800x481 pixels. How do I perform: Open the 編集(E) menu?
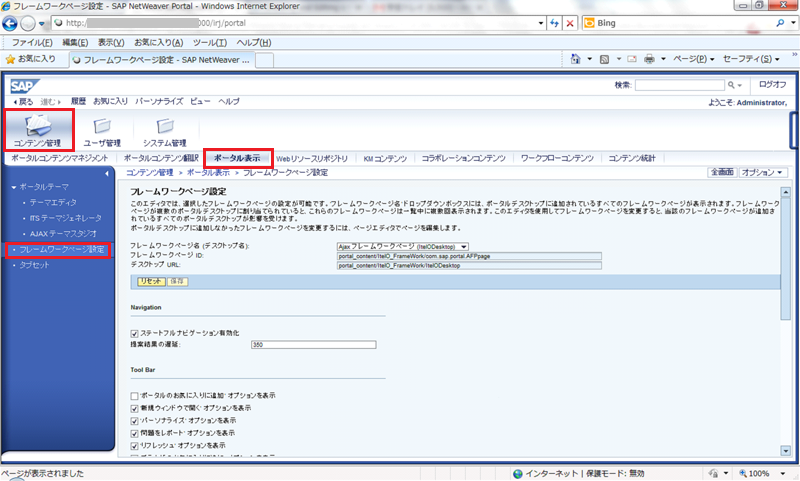coord(75,43)
